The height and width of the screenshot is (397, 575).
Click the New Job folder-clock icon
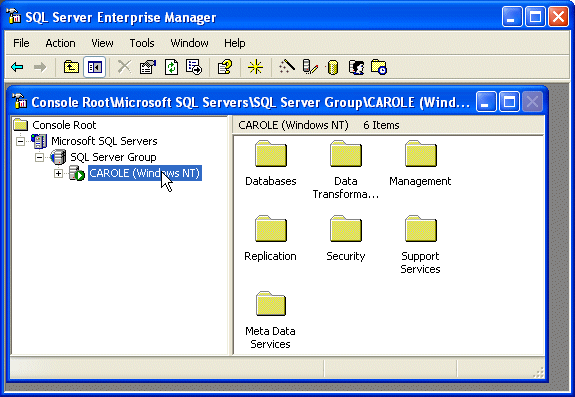click(x=379, y=67)
